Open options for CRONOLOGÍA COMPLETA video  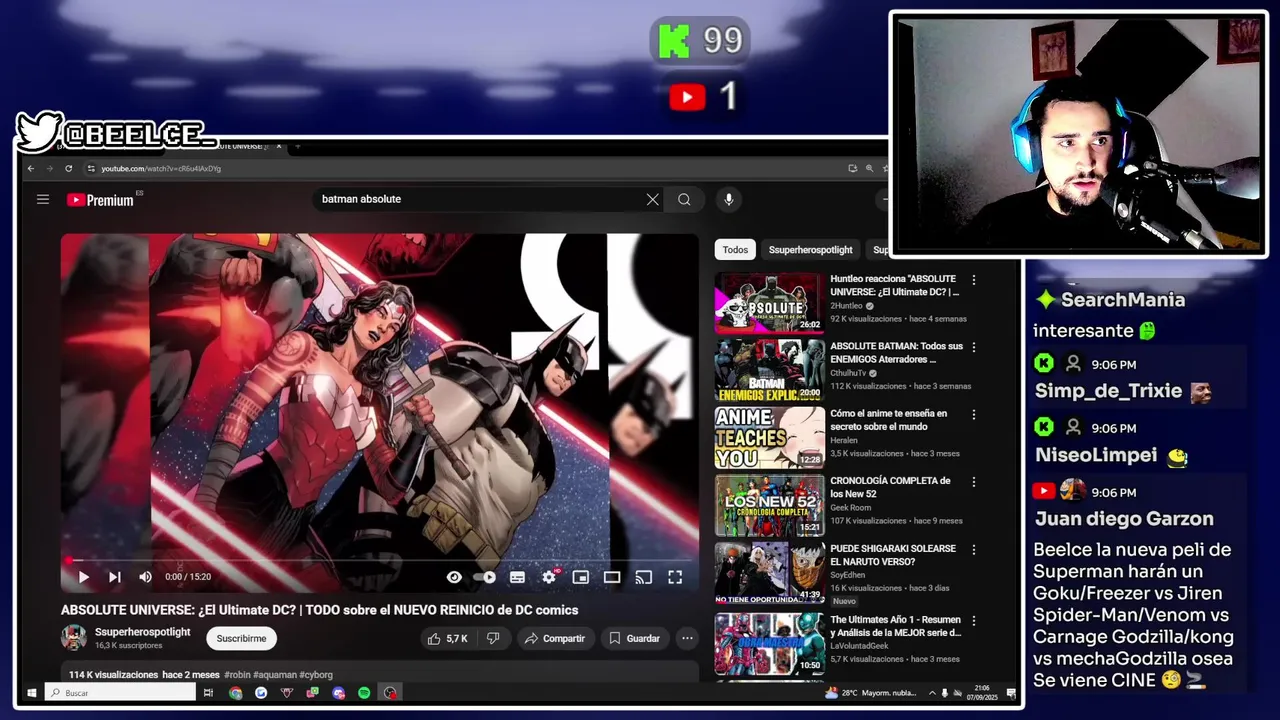click(973, 482)
